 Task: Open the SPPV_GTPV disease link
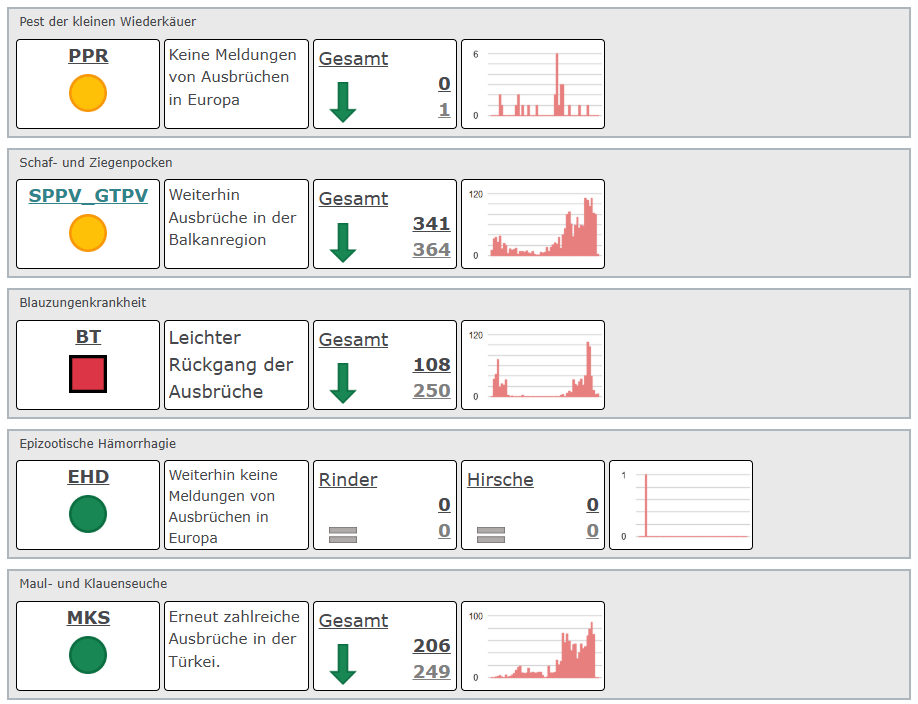click(88, 196)
